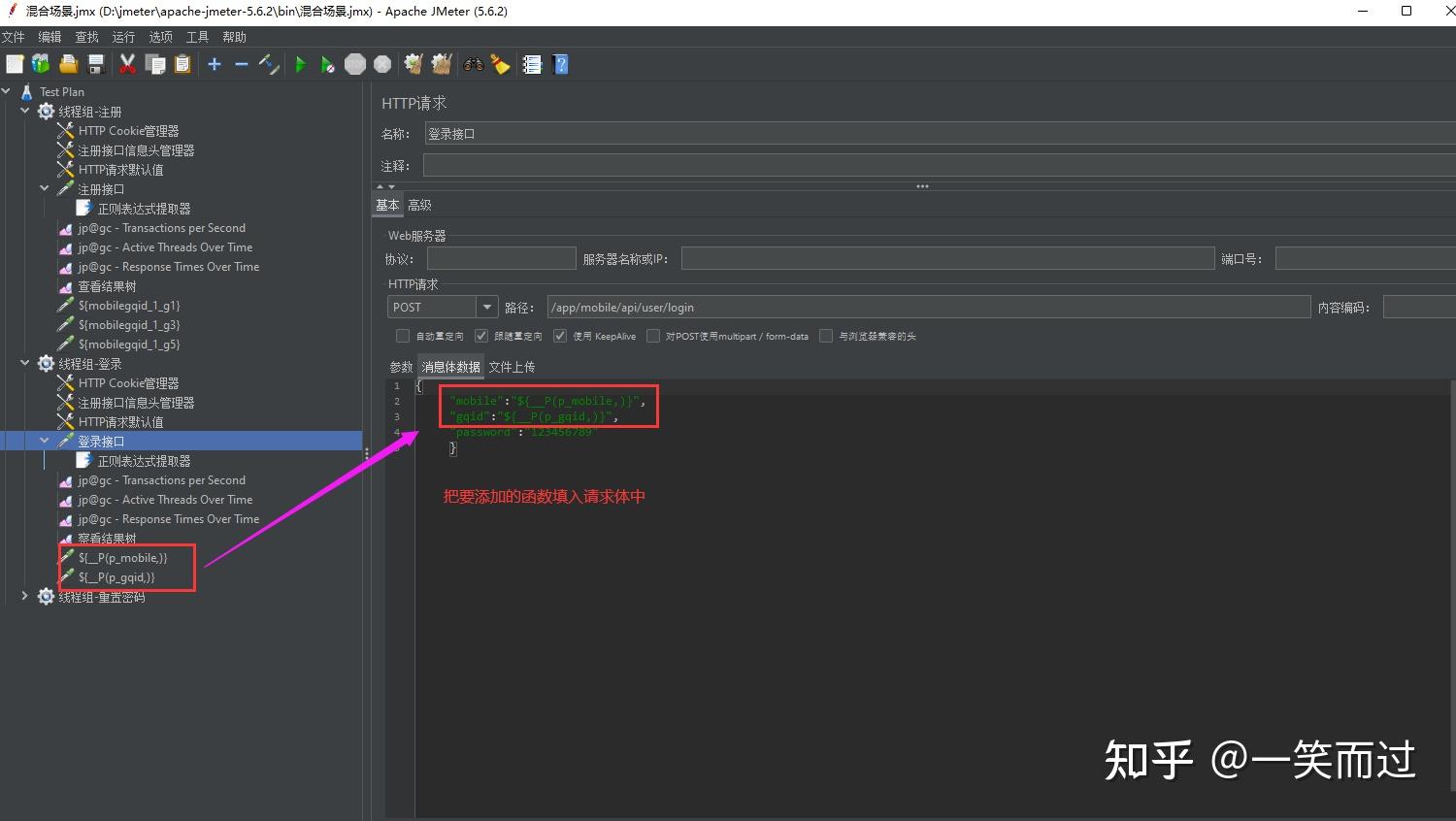Image resolution: width=1456 pixels, height=821 pixels.
Task: Open the 文件 menu
Action: (13, 37)
